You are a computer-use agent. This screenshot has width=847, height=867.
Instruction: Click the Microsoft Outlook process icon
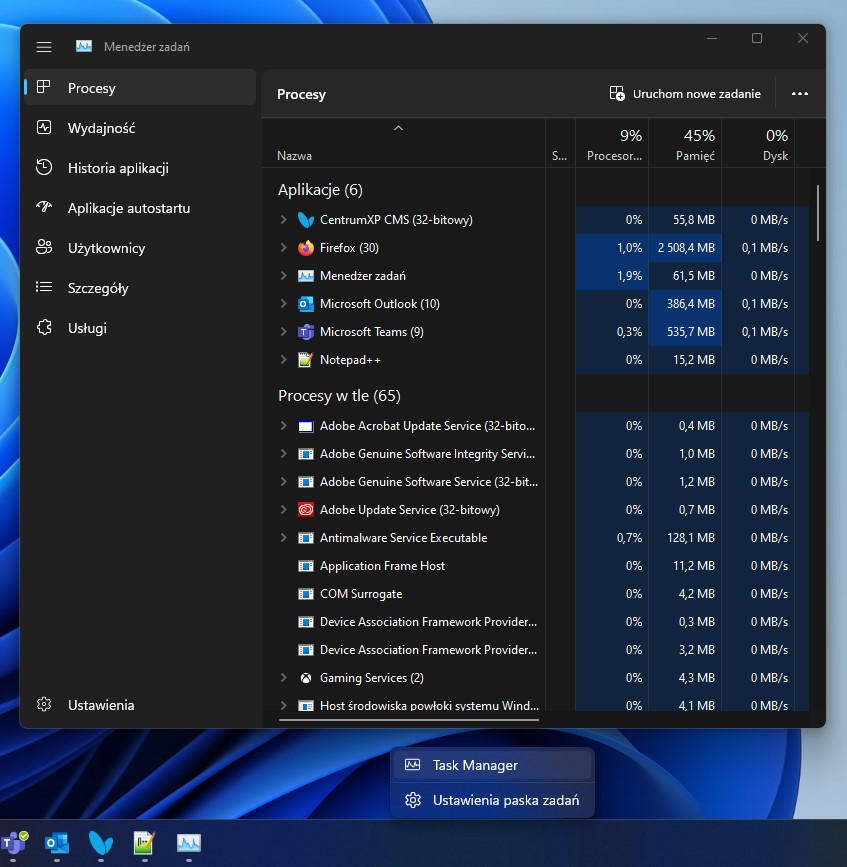(x=306, y=304)
